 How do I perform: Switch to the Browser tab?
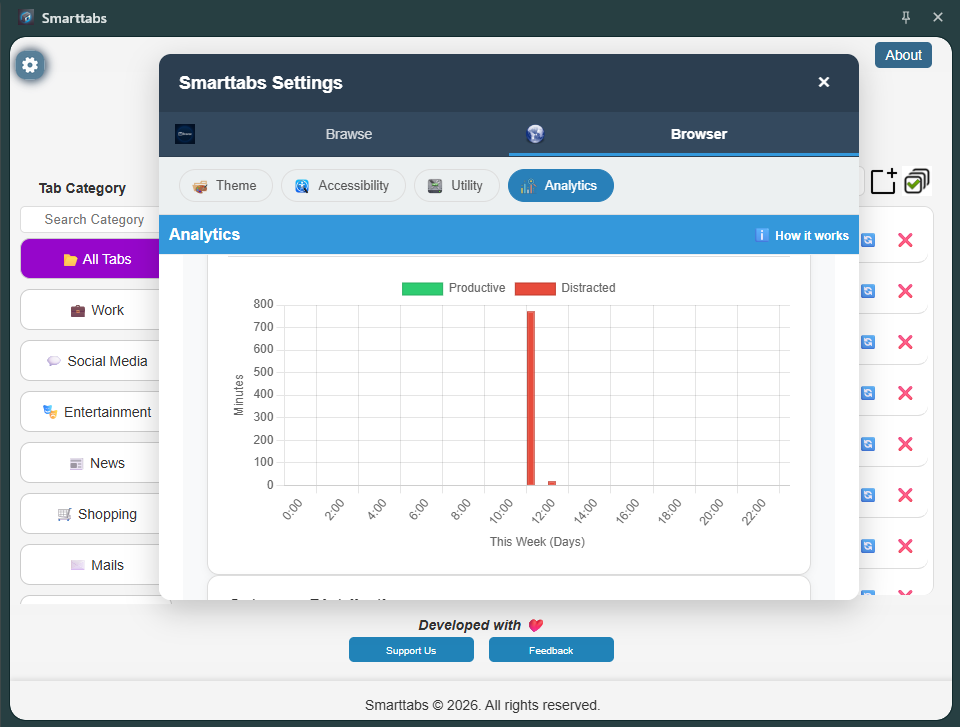click(698, 133)
